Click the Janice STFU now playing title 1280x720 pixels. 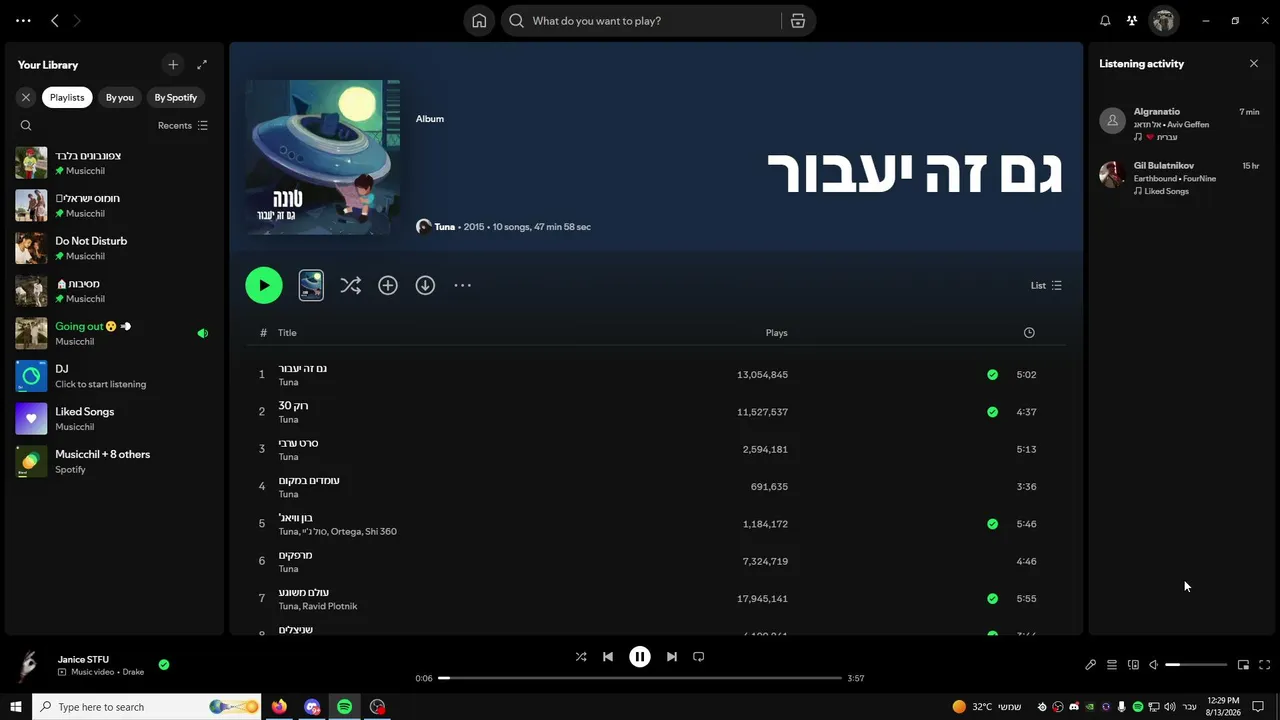coord(83,660)
